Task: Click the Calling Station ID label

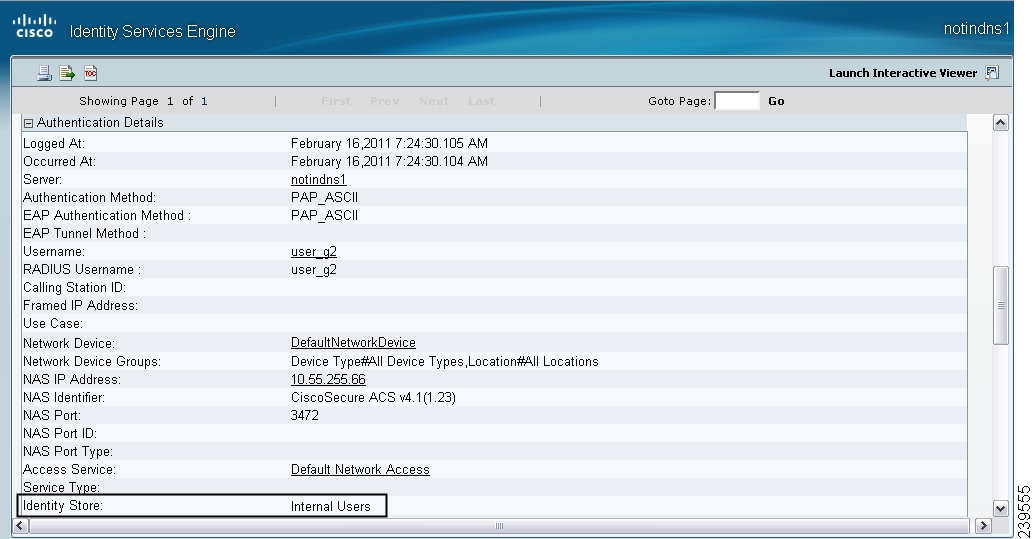Action: 75,288
